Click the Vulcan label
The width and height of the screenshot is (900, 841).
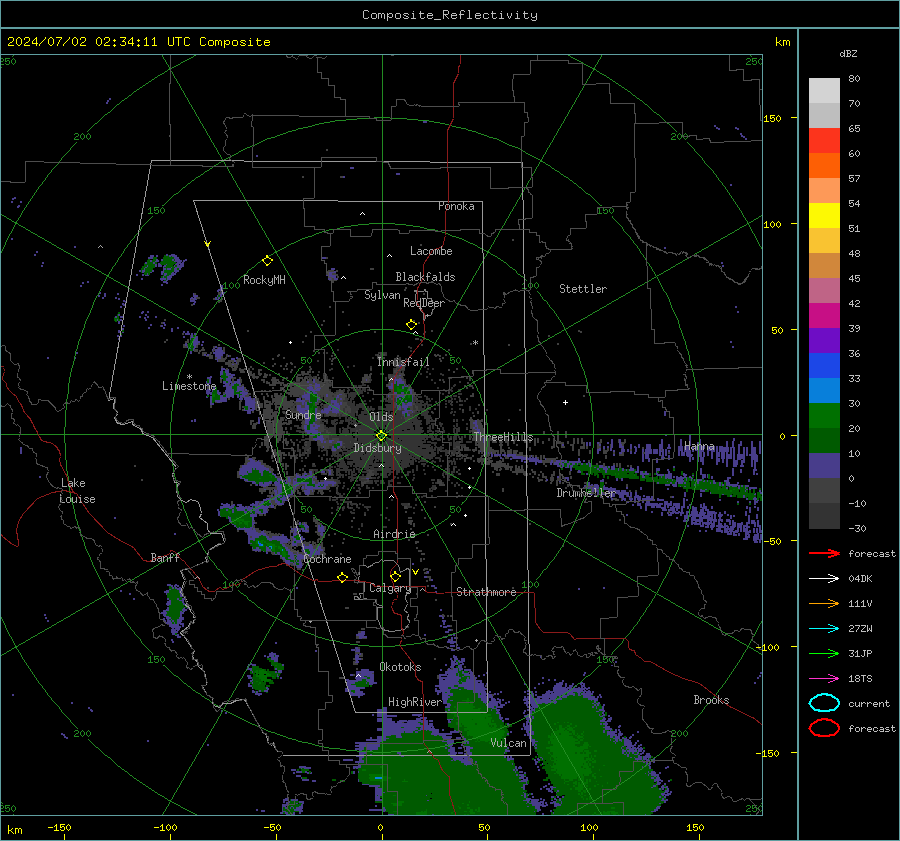coord(508,743)
